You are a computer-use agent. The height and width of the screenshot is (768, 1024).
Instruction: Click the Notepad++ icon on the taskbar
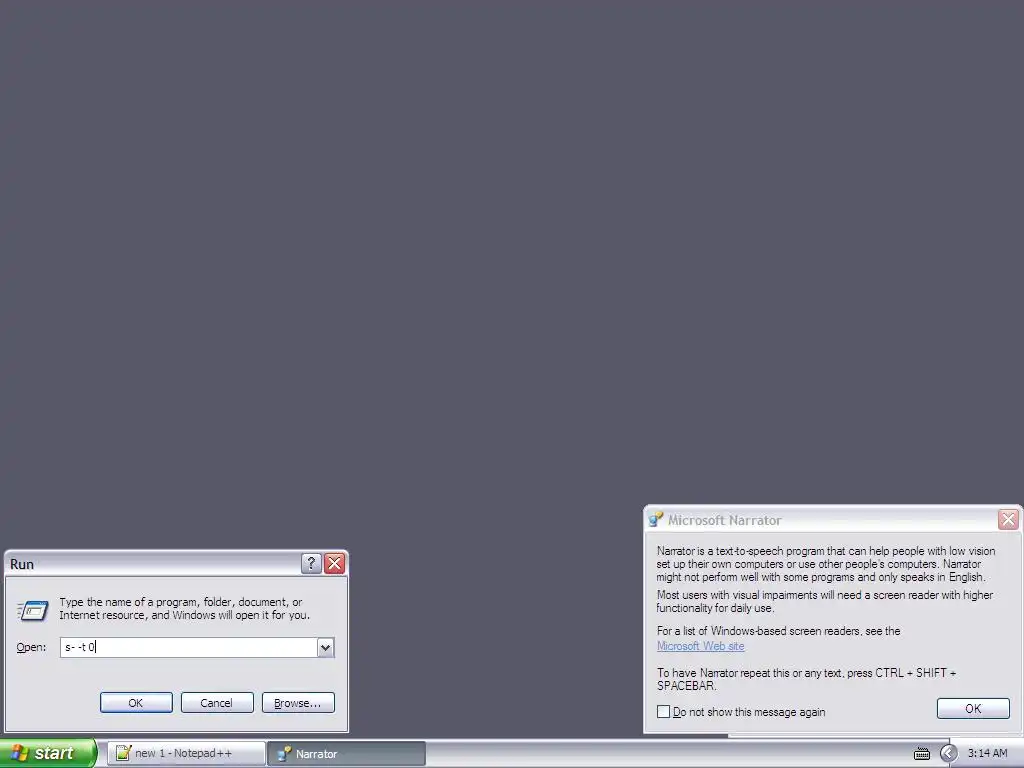(x=123, y=753)
